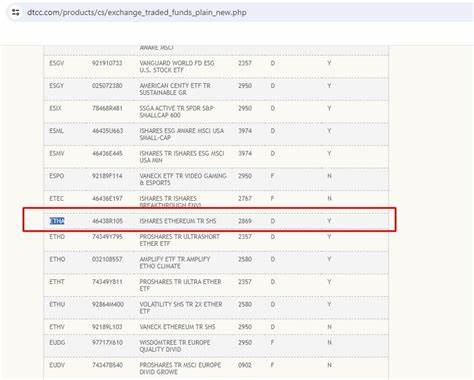Click PROSHARES TR ULTRASHORT ETHER ETF name
The height and width of the screenshot is (380, 474).
[x=180, y=240]
